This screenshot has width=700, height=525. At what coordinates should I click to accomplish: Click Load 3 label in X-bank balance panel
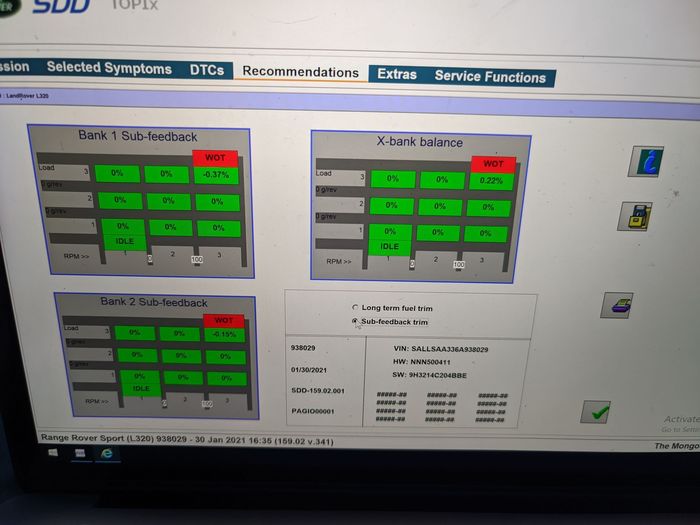(340, 175)
